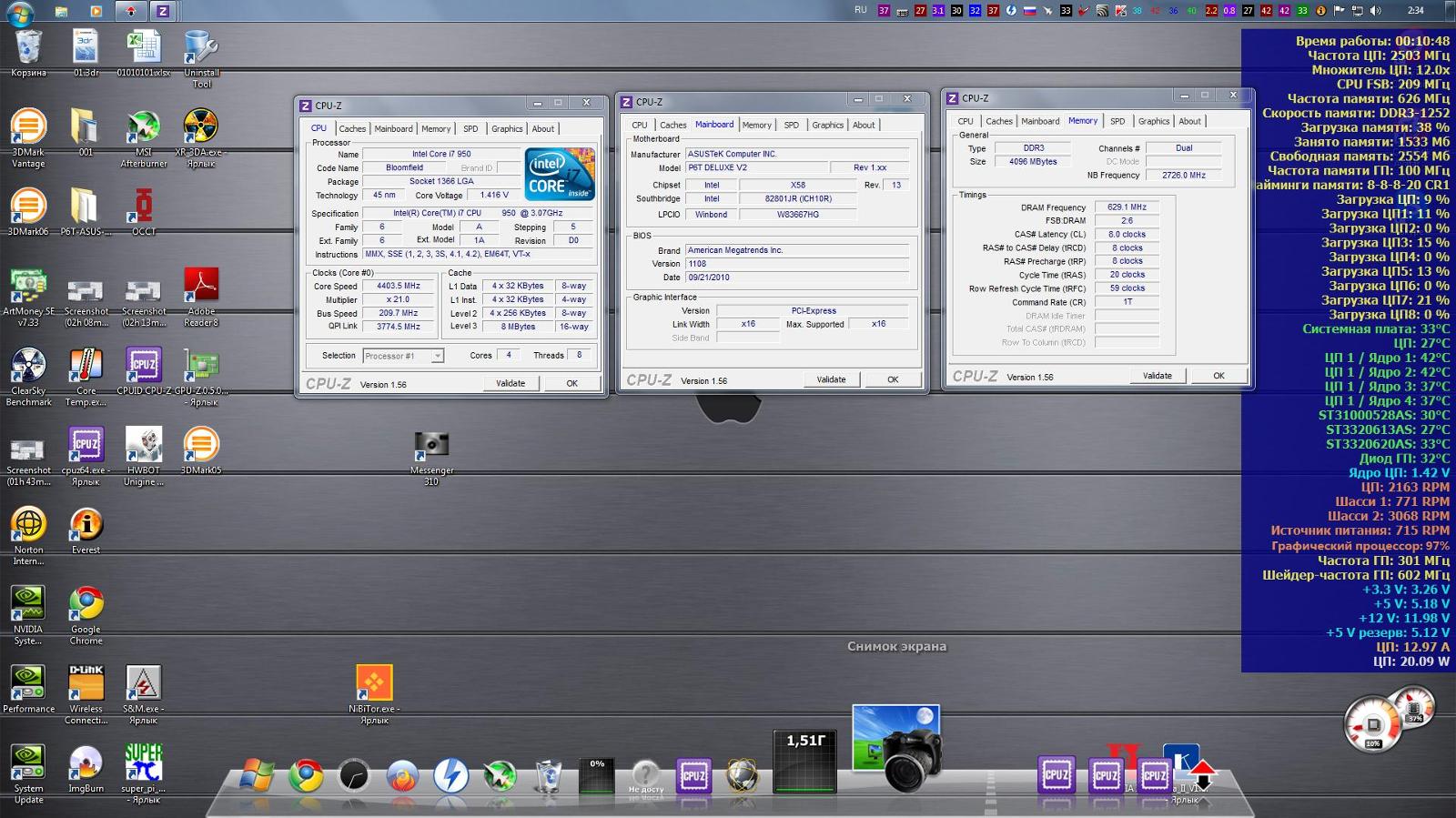Open About tab in Memory CPU-Z window
The height and width of the screenshot is (818, 1456).
(1189, 121)
